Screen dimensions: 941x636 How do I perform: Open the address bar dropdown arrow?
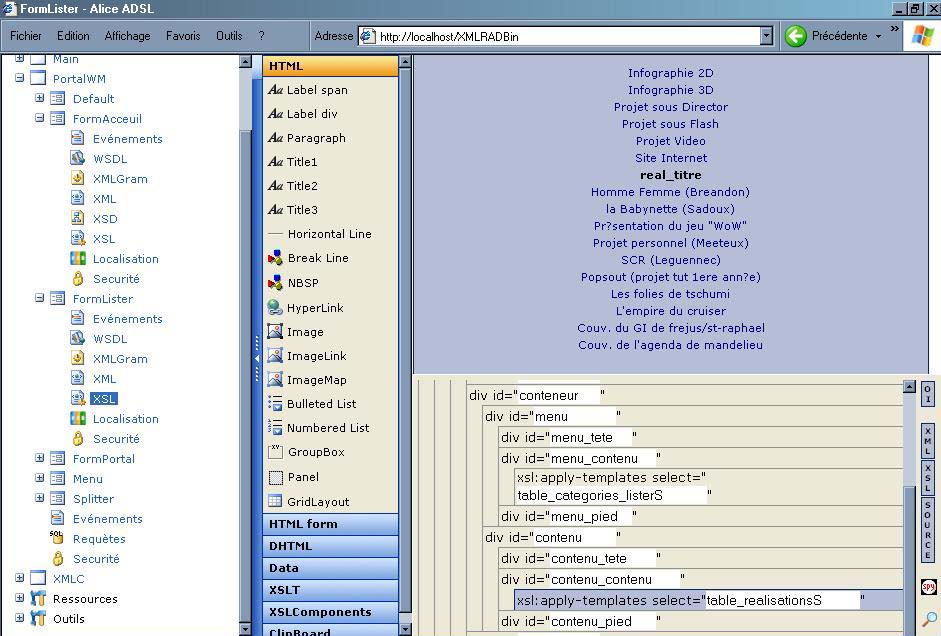click(766, 36)
